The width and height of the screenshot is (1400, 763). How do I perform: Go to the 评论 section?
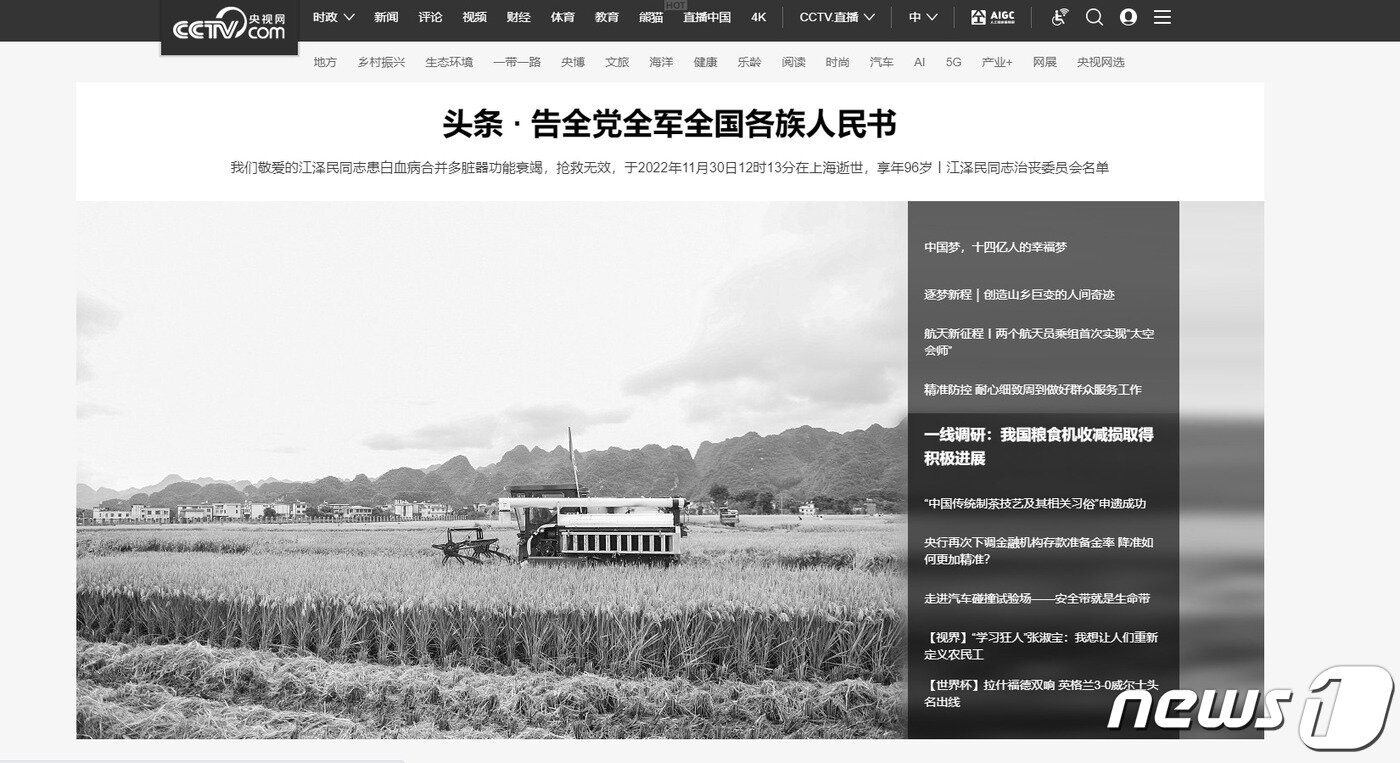[430, 17]
